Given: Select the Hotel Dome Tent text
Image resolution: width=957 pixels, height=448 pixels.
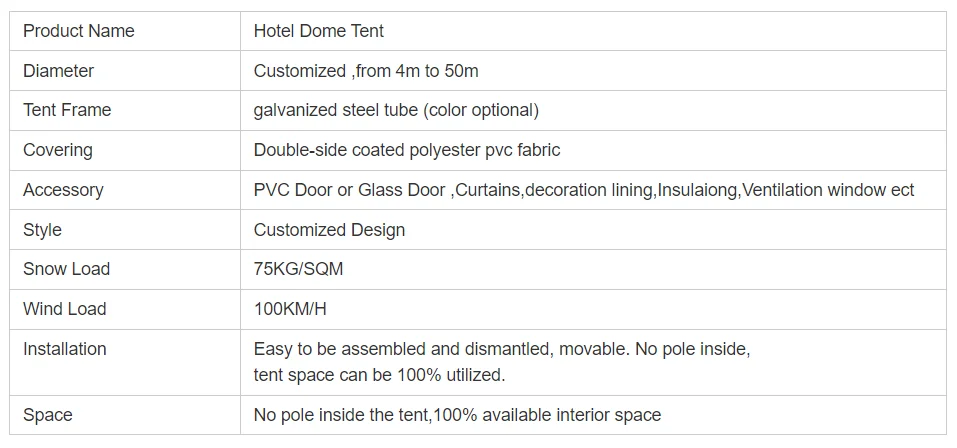Looking at the screenshot, I should pyautogui.click(x=319, y=31).
